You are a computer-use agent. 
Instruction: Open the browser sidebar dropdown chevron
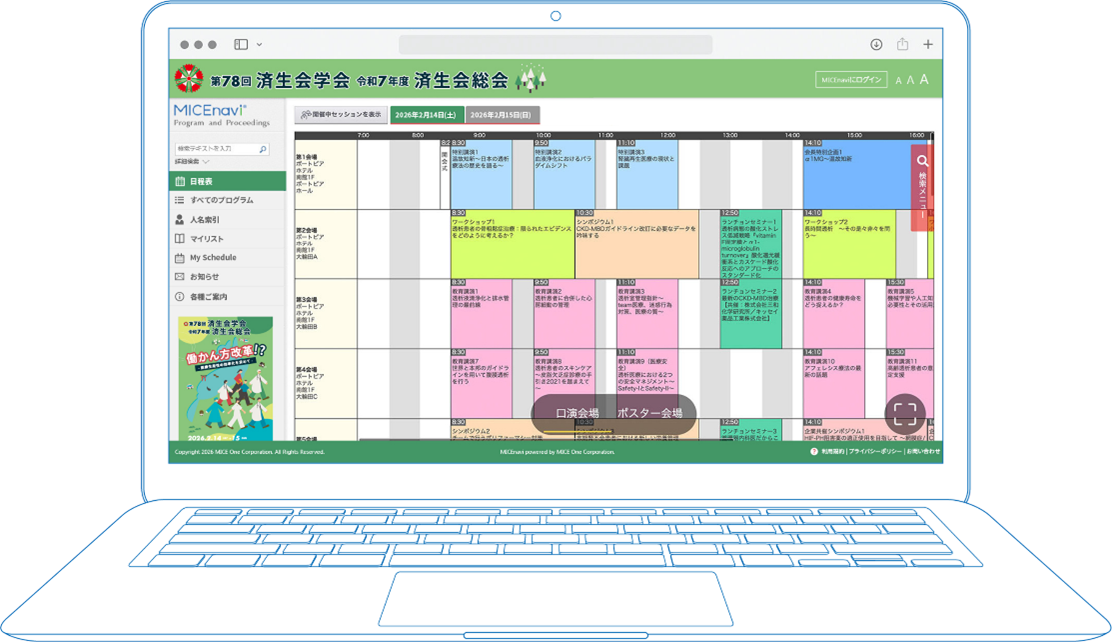pyautogui.click(x=259, y=44)
